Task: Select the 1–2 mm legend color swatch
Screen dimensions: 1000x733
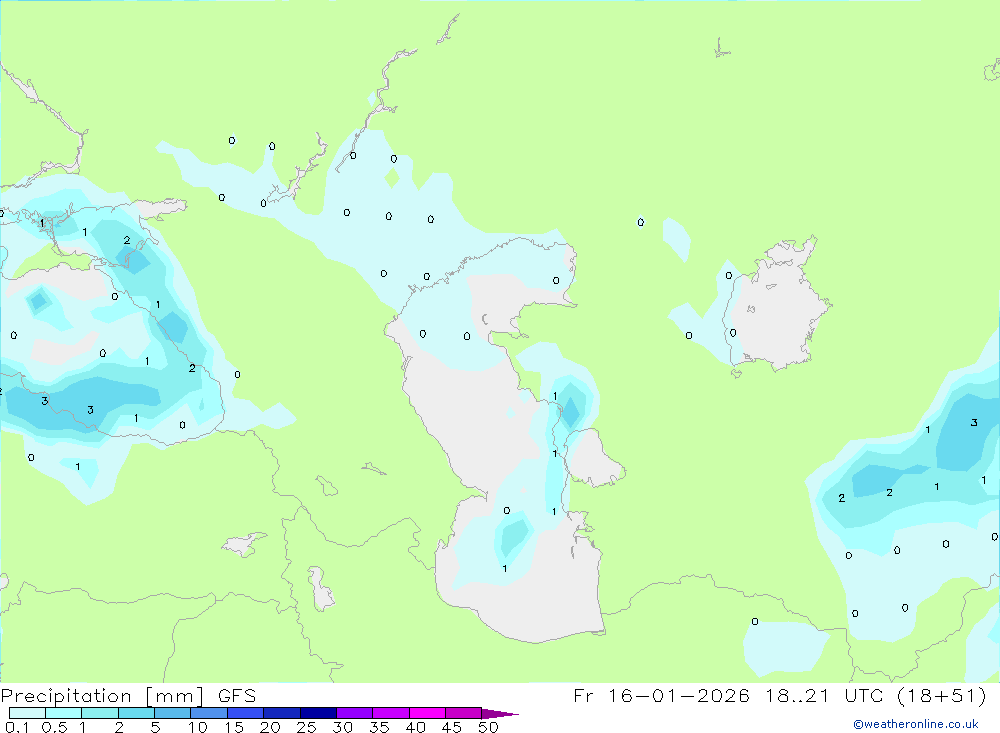Action: (x=100, y=713)
